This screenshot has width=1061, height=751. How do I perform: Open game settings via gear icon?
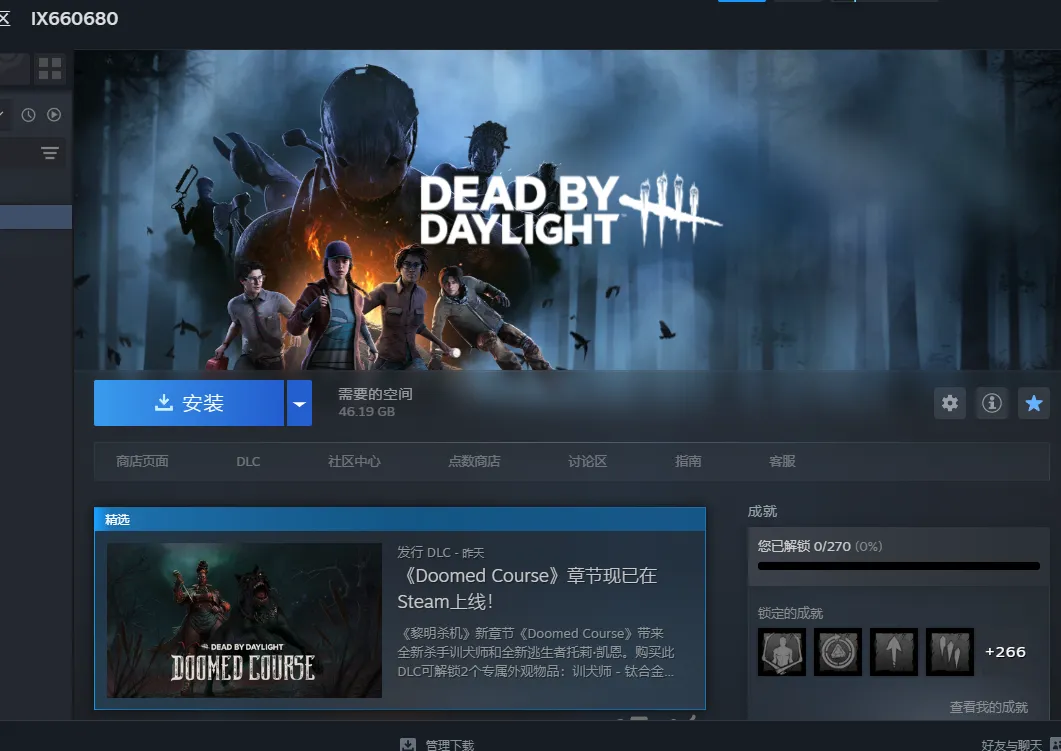950,403
